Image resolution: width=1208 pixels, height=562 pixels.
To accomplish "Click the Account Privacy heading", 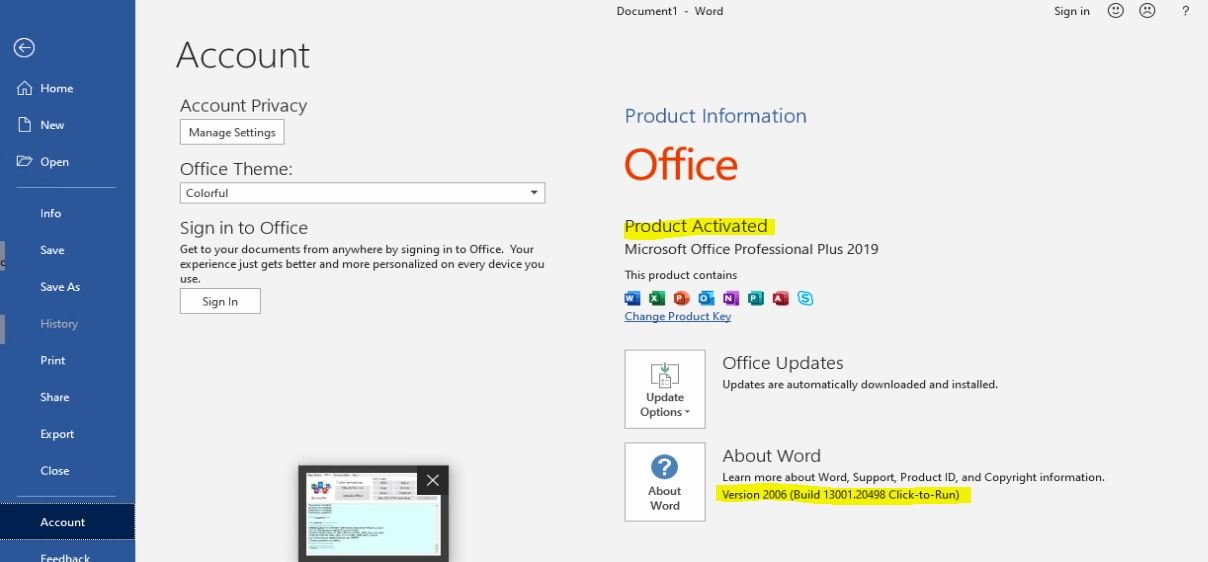I will [243, 105].
